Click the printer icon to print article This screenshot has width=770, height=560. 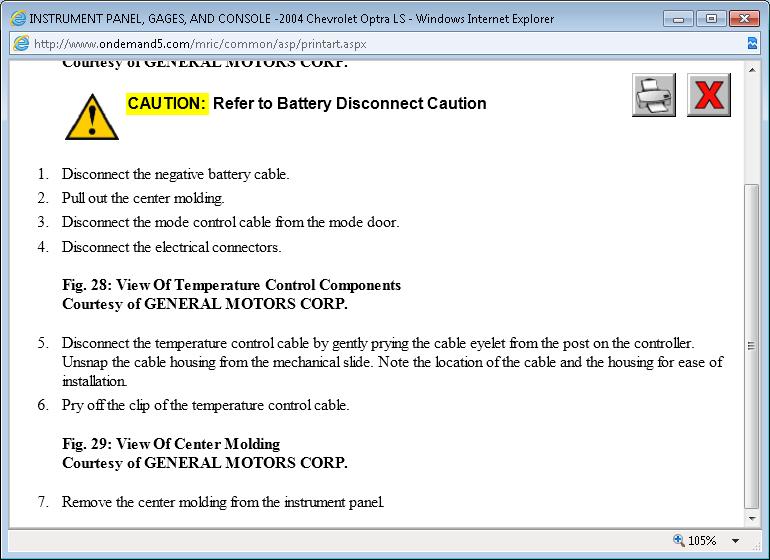click(x=654, y=95)
